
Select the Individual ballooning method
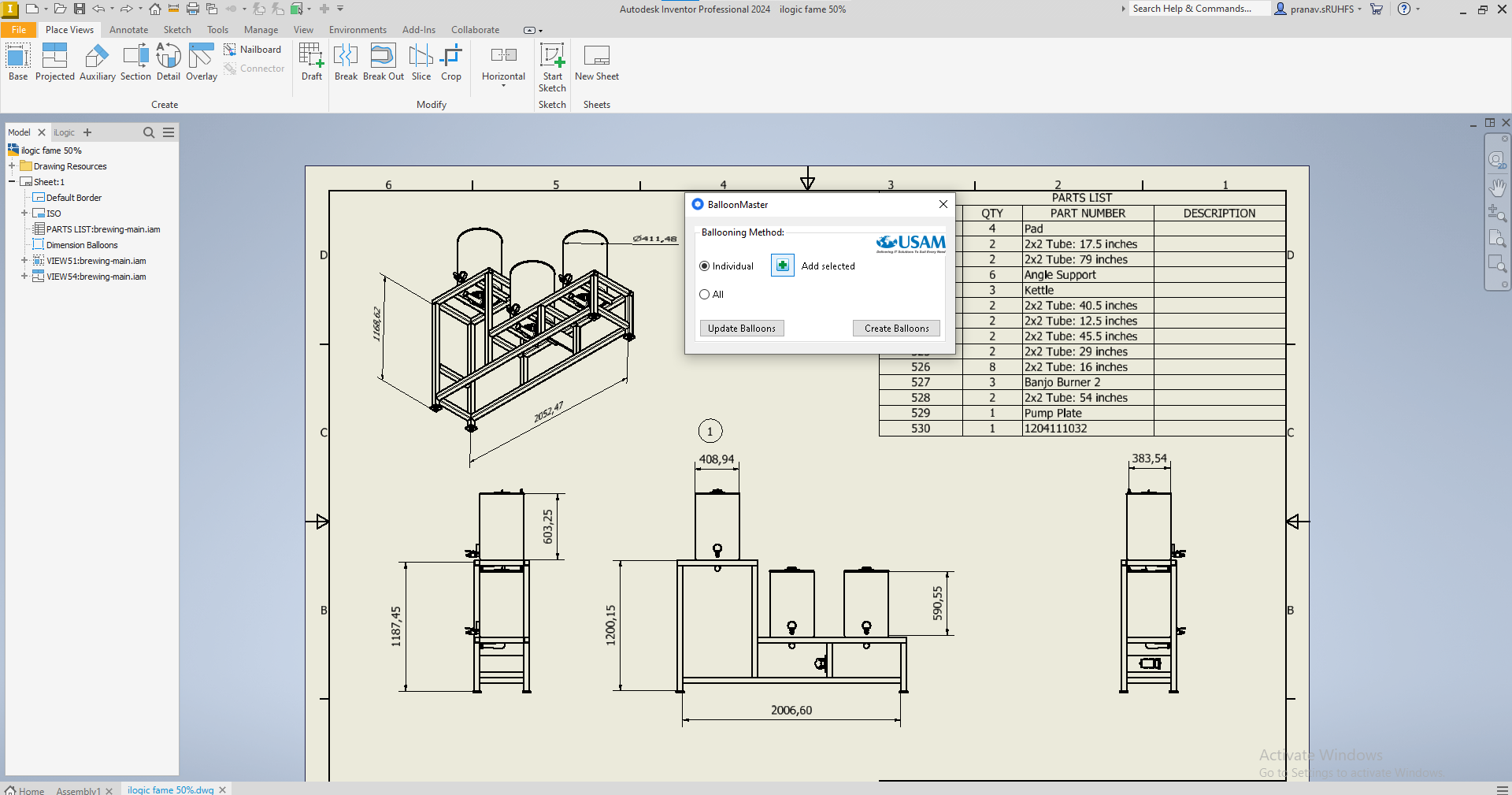coord(705,266)
